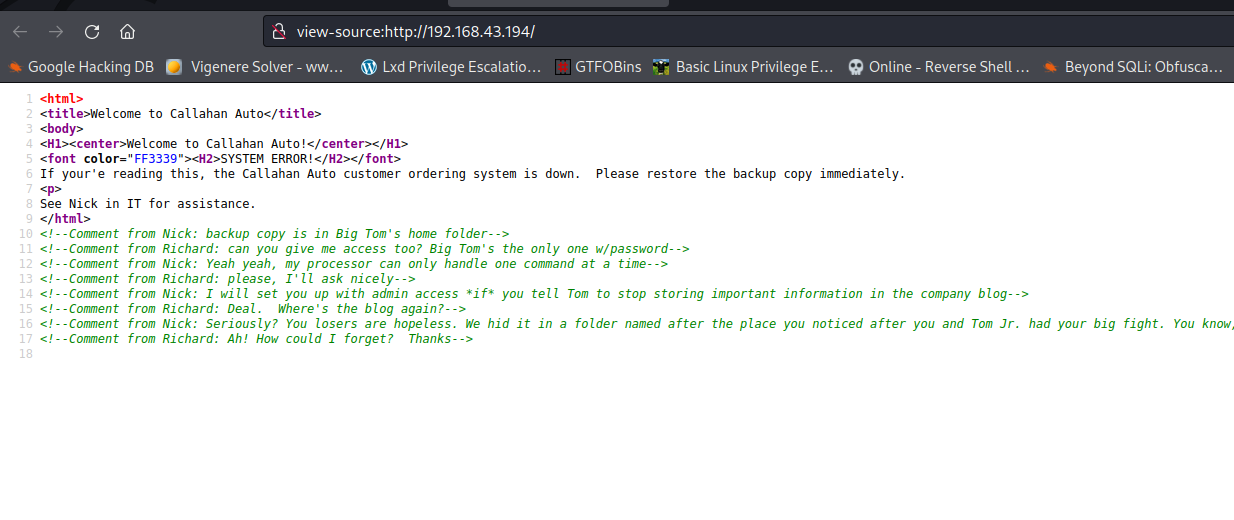
Task: Click the line reading See Nick in IT
Action: (x=148, y=204)
